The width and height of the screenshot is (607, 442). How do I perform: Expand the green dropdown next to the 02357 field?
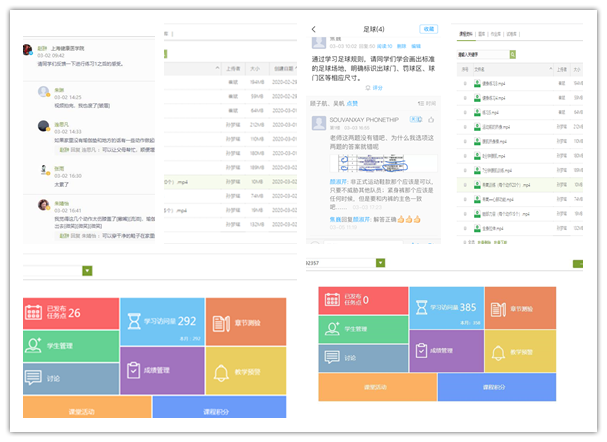(381, 263)
